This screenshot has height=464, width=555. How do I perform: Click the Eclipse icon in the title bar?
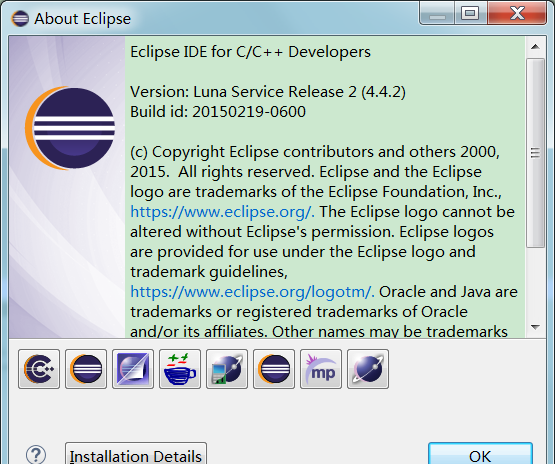pos(20,18)
